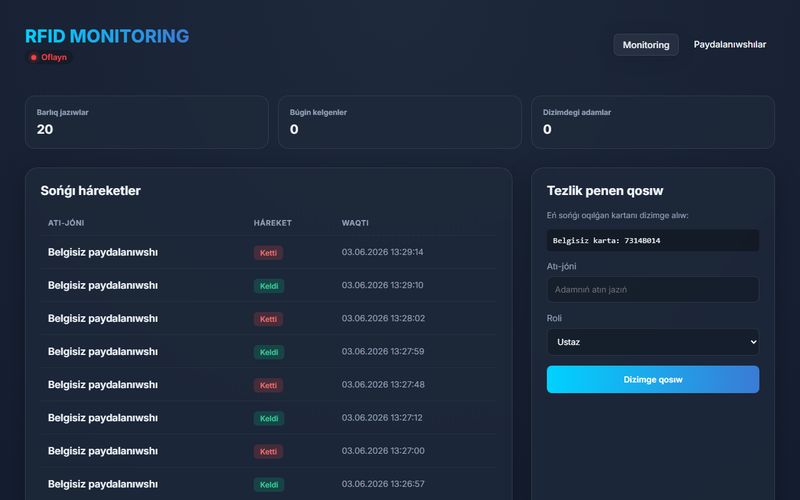Click Keldi badge in the 13:26:57 row

tap(269, 485)
